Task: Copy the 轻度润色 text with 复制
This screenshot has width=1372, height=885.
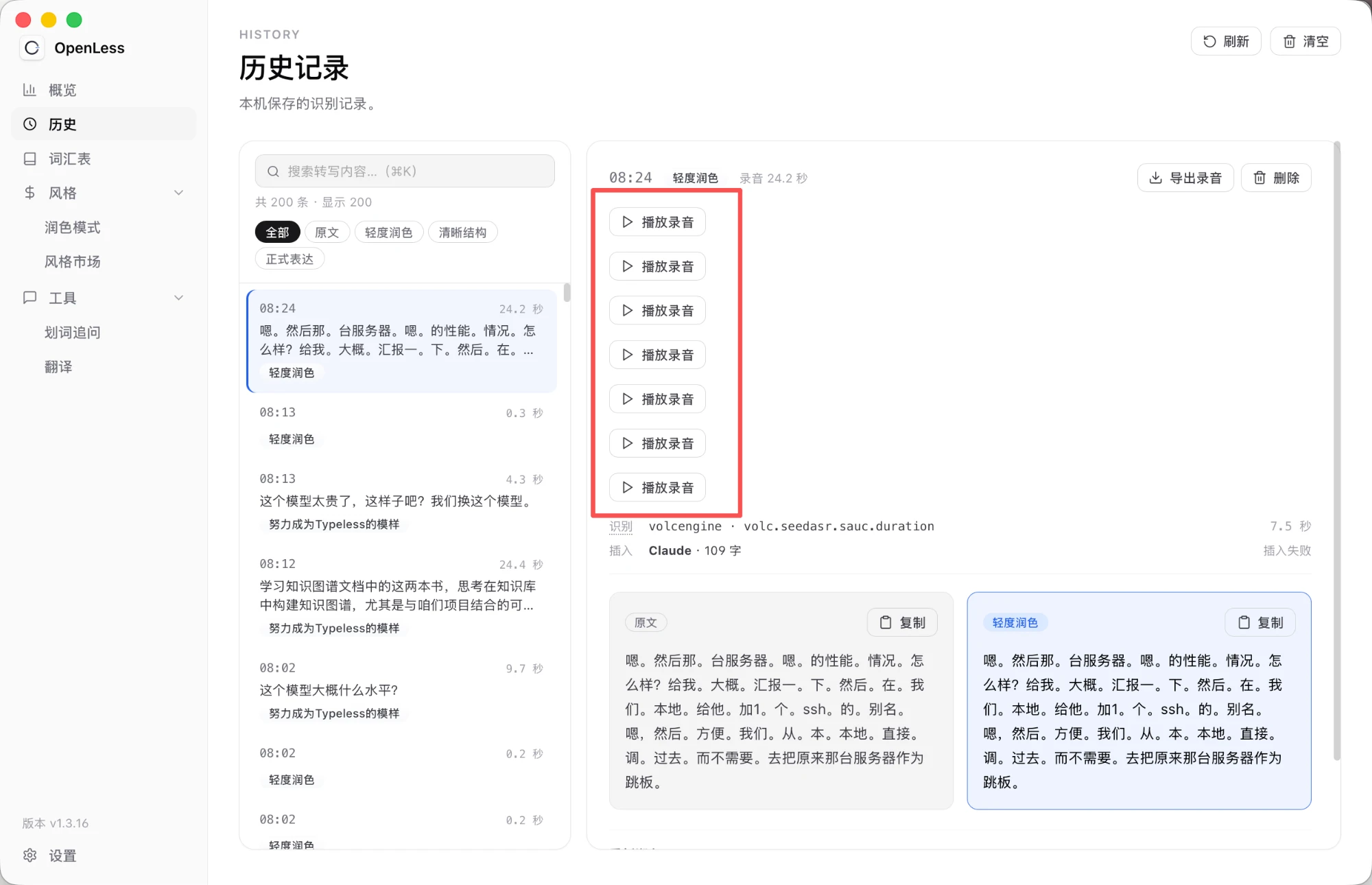Action: click(1260, 622)
